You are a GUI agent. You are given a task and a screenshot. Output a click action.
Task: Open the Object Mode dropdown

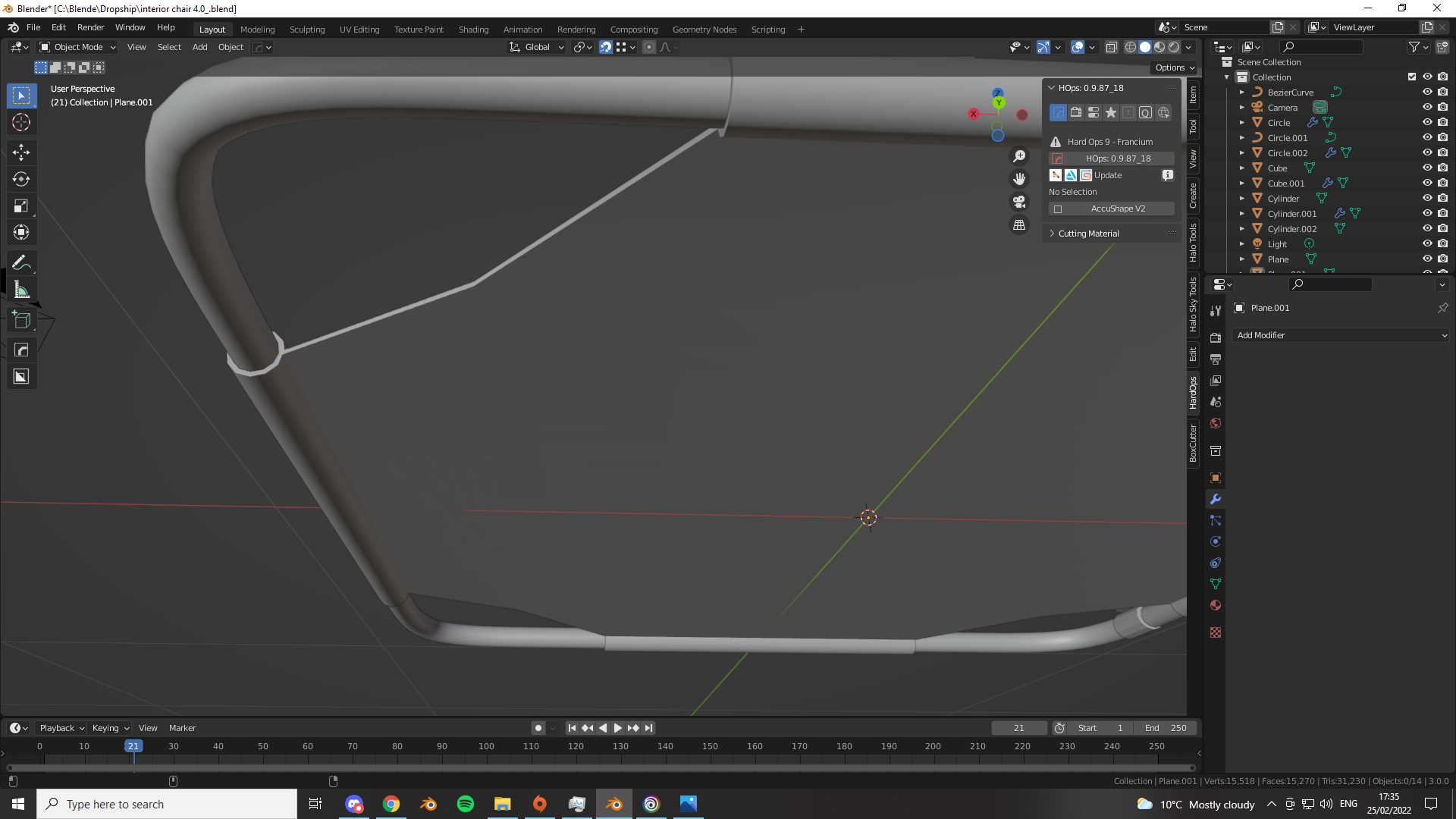click(x=77, y=47)
